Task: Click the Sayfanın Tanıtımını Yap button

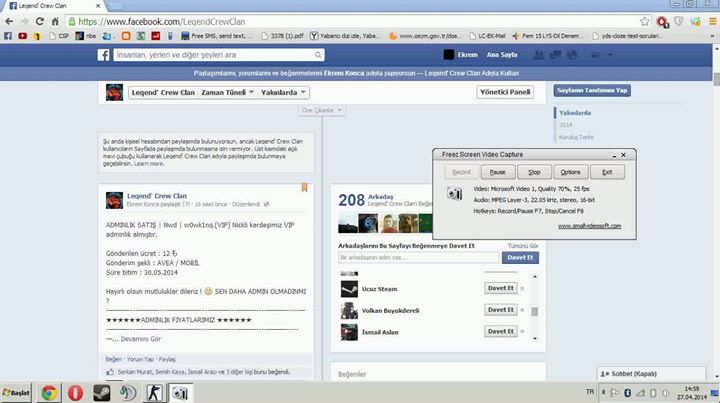Action: [x=592, y=90]
